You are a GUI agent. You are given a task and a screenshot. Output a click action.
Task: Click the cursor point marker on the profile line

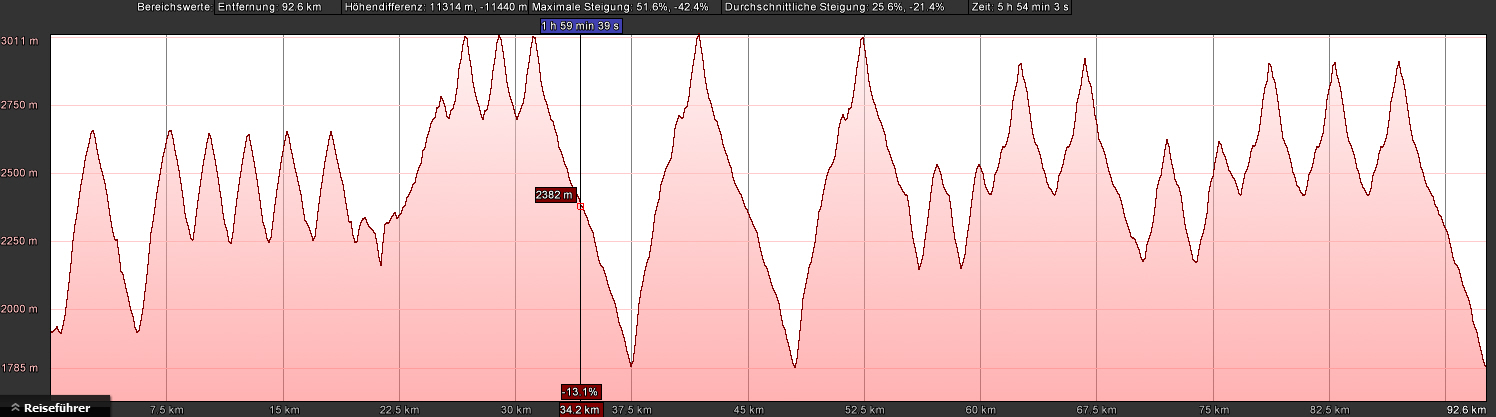pyautogui.click(x=581, y=205)
